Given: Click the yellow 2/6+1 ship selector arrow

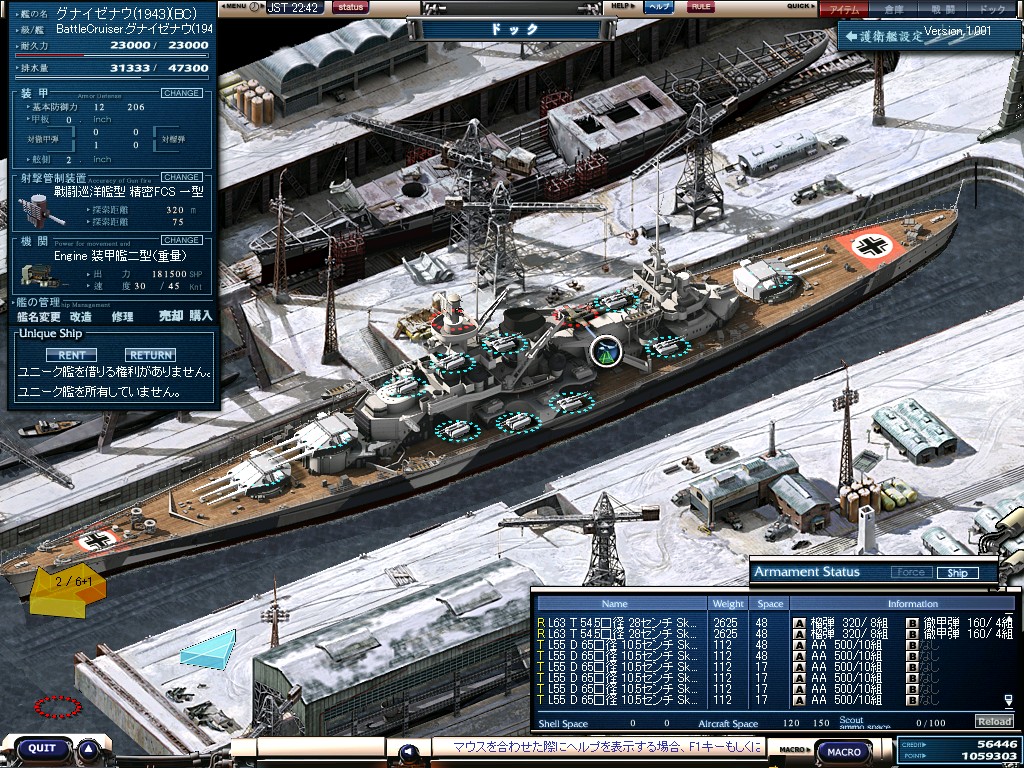Looking at the screenshot, I should click(x=67, y=590).
